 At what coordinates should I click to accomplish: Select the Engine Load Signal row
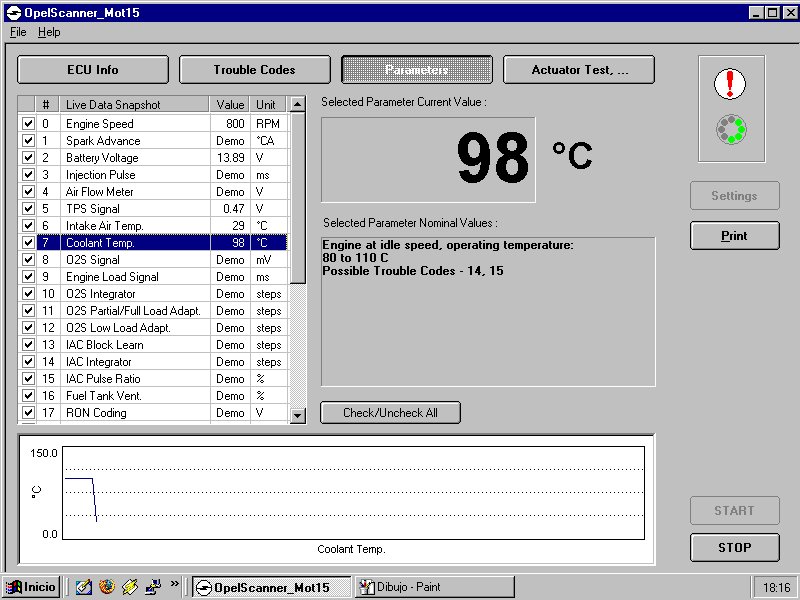point(153,277)
